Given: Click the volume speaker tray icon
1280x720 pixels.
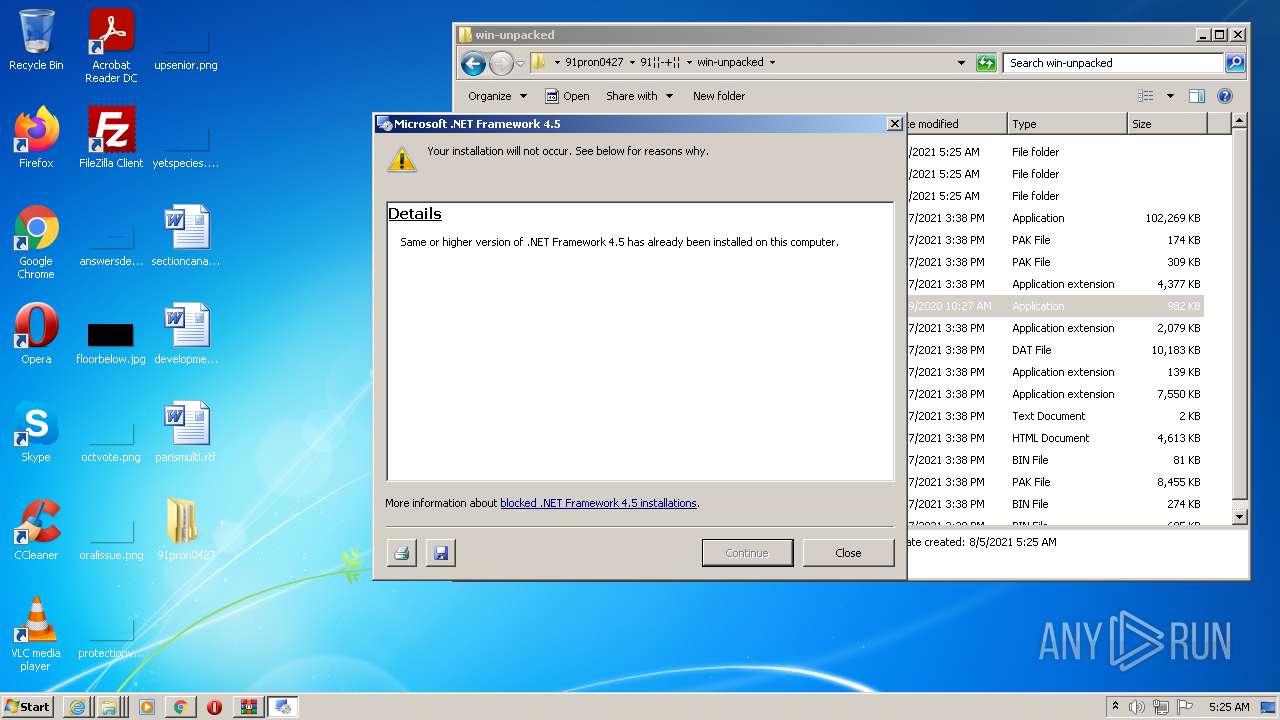Looking at the screenshot, I should click(x=1137, y=707).
